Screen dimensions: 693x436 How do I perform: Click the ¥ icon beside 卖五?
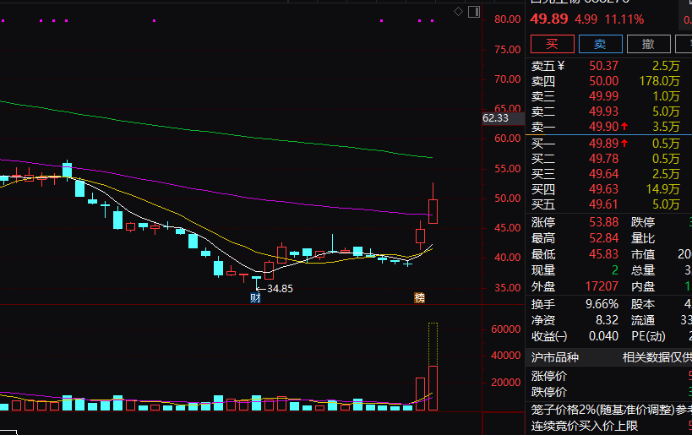click(x=565, y=67)
